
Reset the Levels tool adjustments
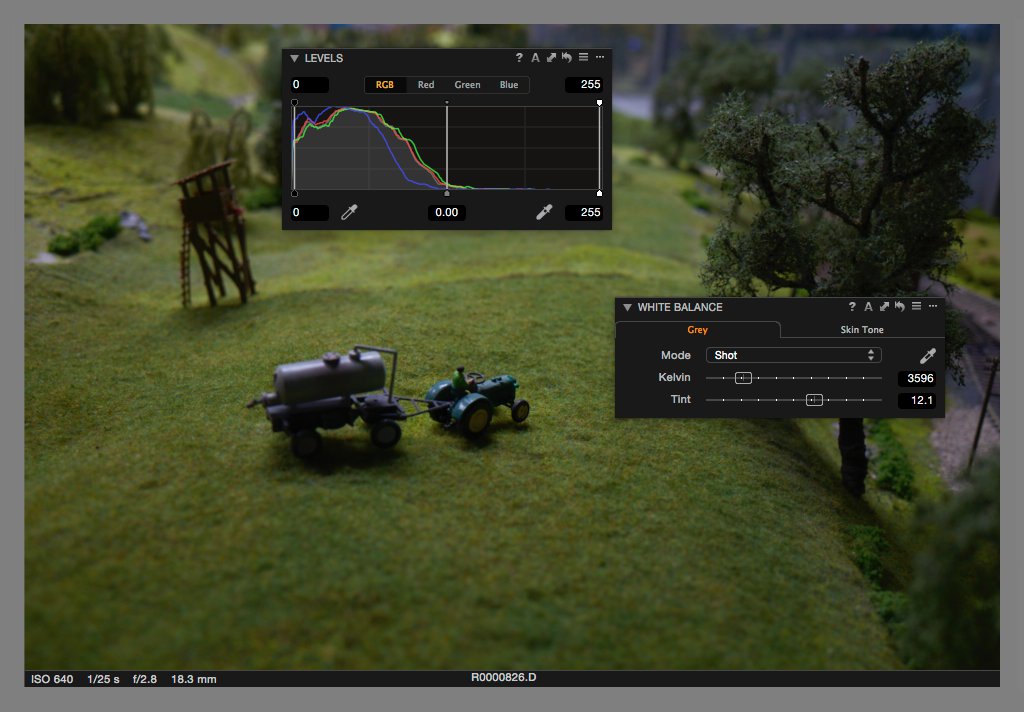click(x=567, y=57)
